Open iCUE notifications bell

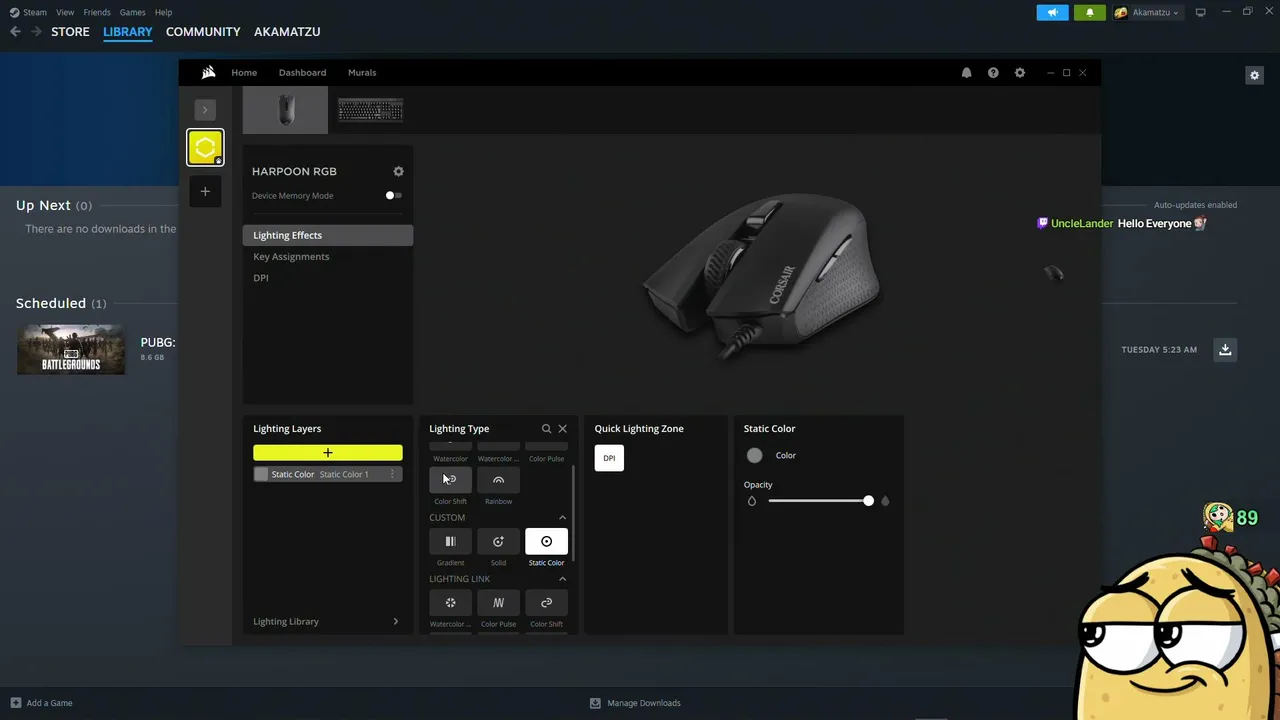click(966, 73)
